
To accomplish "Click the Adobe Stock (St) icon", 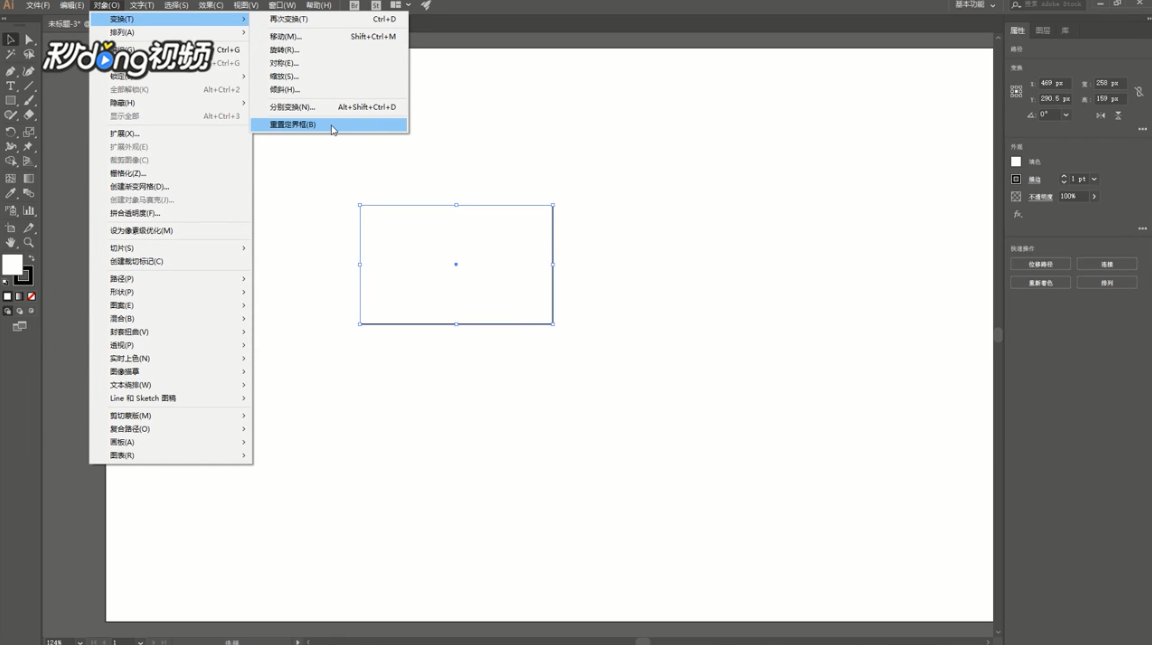I will [x=376, y=5].
